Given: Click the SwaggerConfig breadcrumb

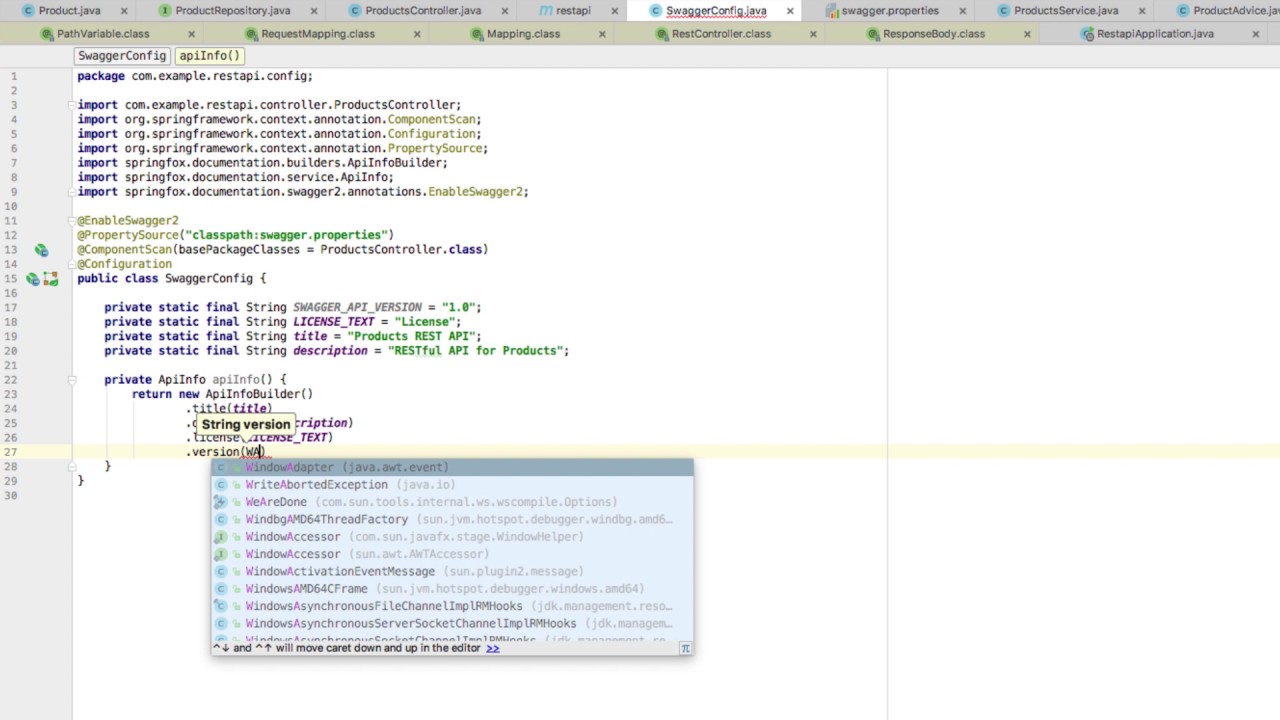Looking at the screenshot, I should [122, 56].
